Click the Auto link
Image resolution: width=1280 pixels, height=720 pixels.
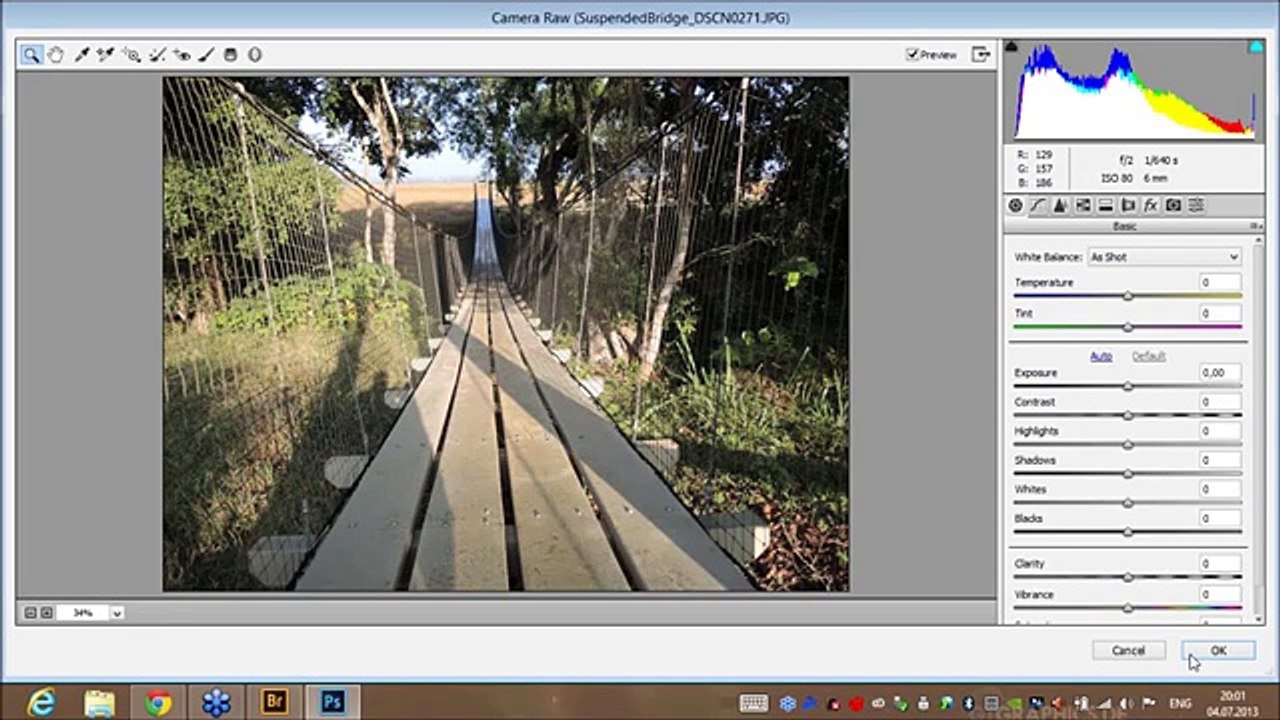(x=1101, y=356)
